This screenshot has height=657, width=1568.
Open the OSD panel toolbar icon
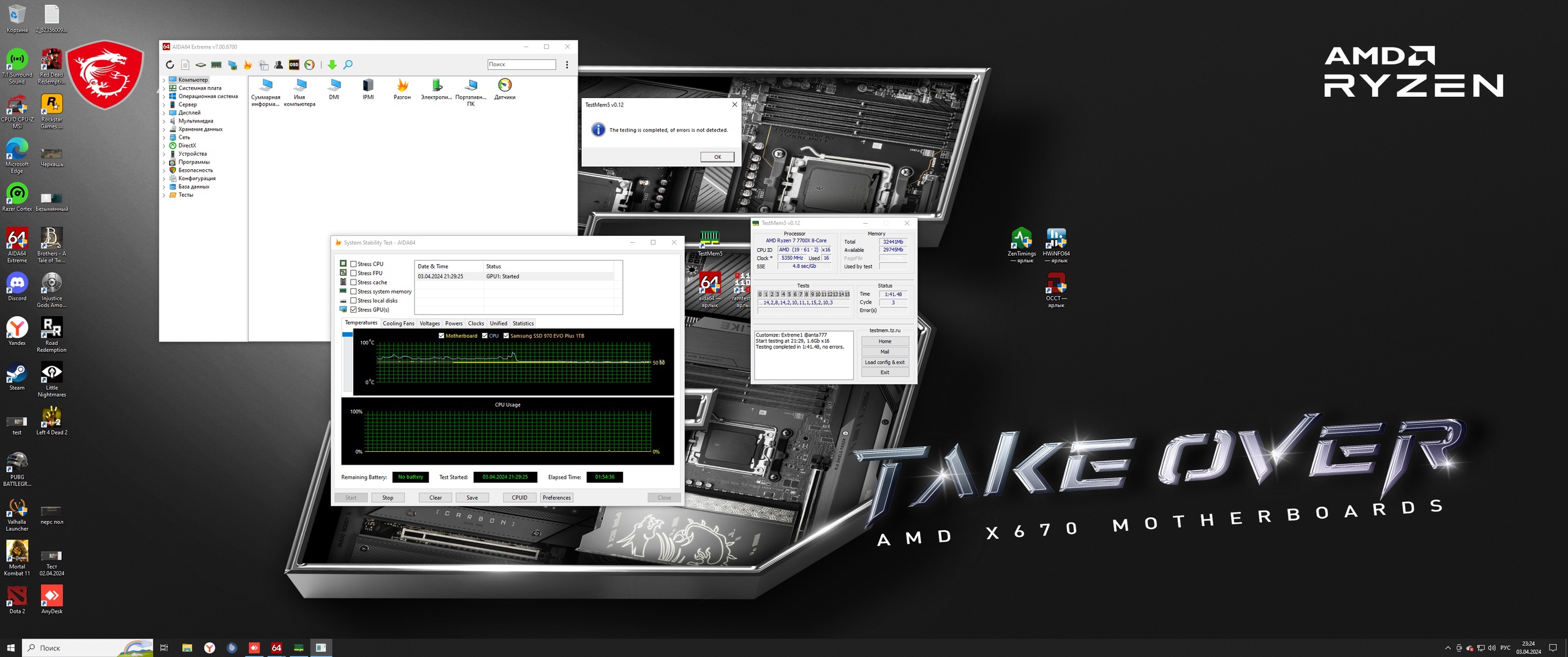[x=294, y=65]
